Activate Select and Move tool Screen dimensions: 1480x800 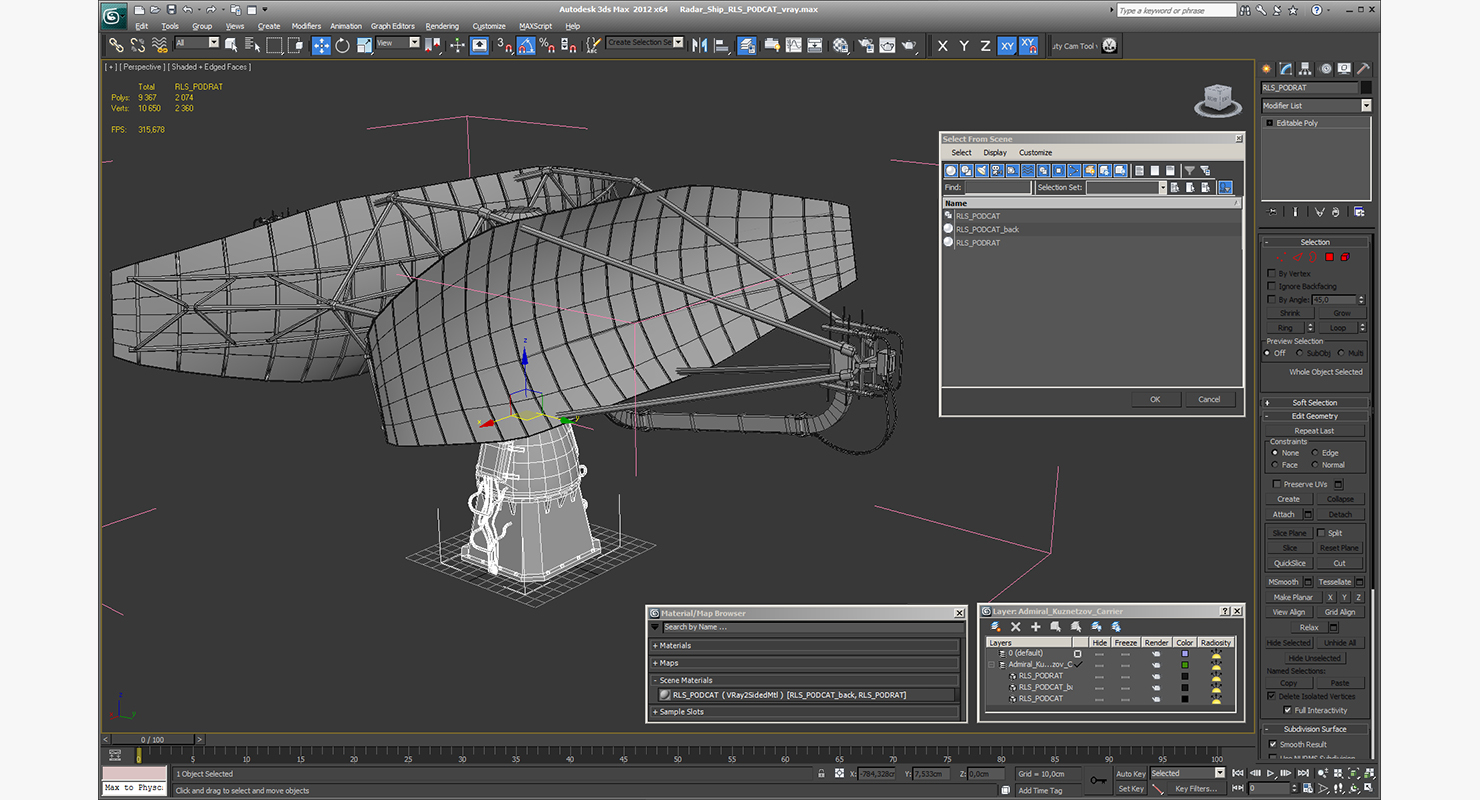pyautogui.click(x=321, y=45)
